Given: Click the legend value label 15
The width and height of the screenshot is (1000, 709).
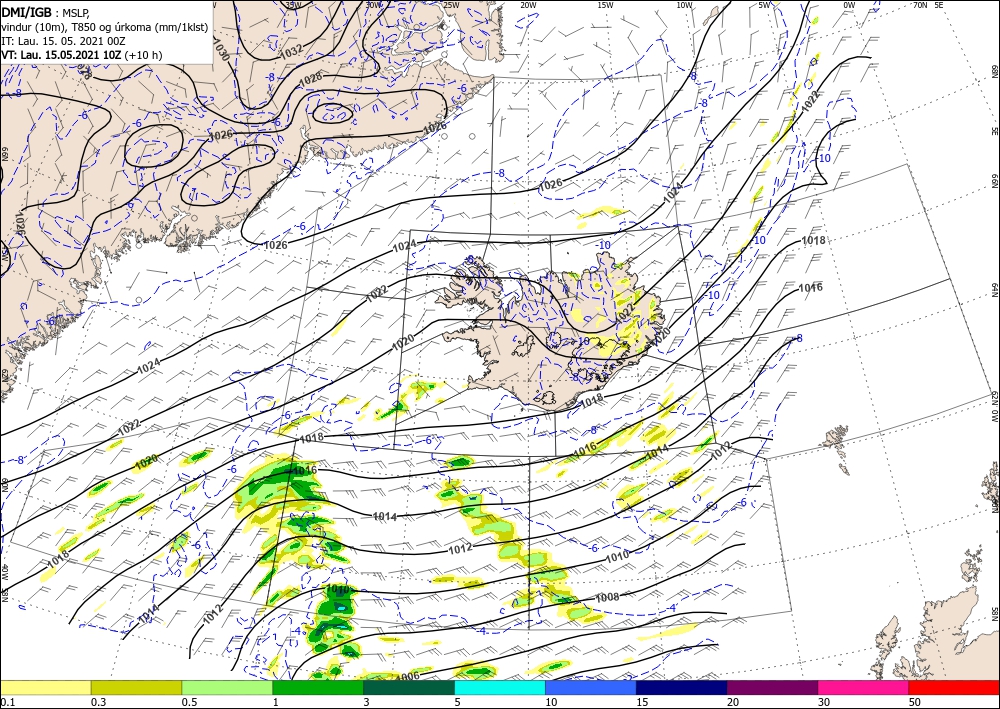Looking at the screenshot, I should tap(642, 702).
